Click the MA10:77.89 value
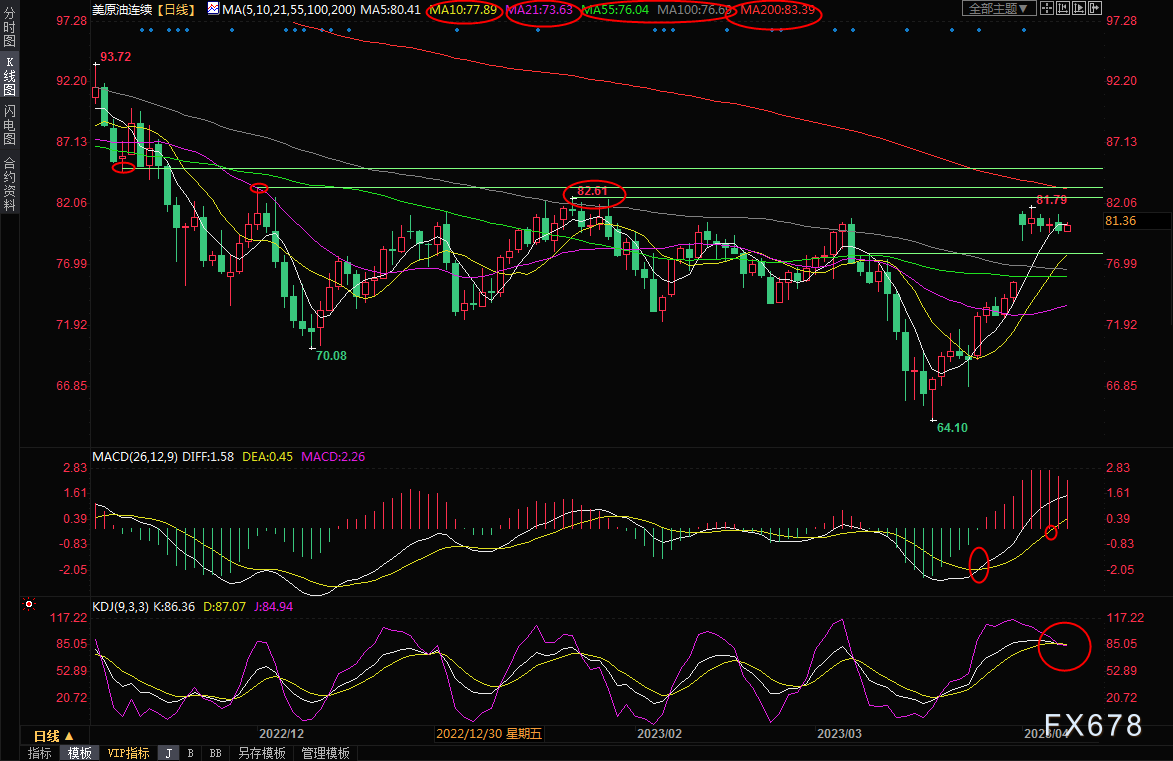This screenshot has width=1173, height=761. (x=463, y=10)
